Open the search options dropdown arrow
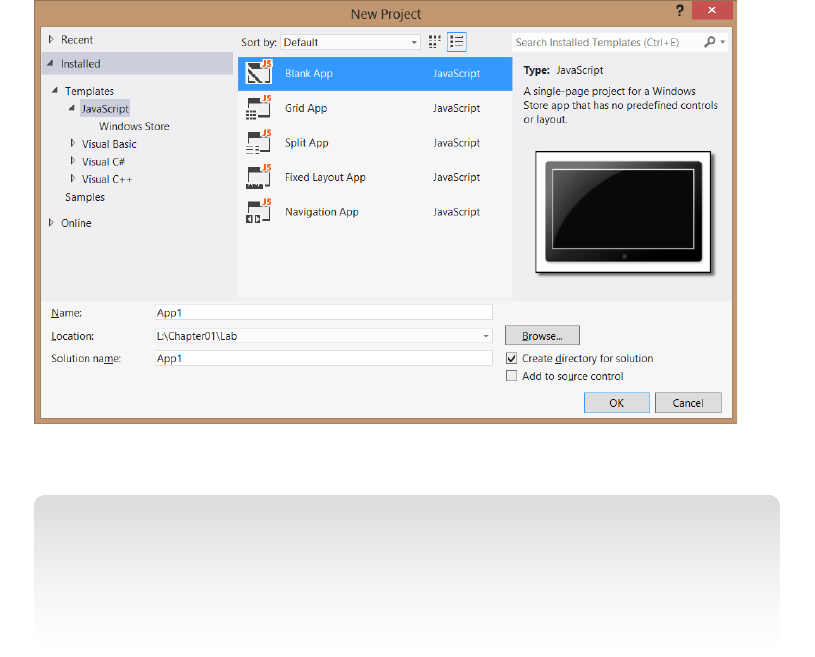815x657 pixels. [x=722, y=42]
